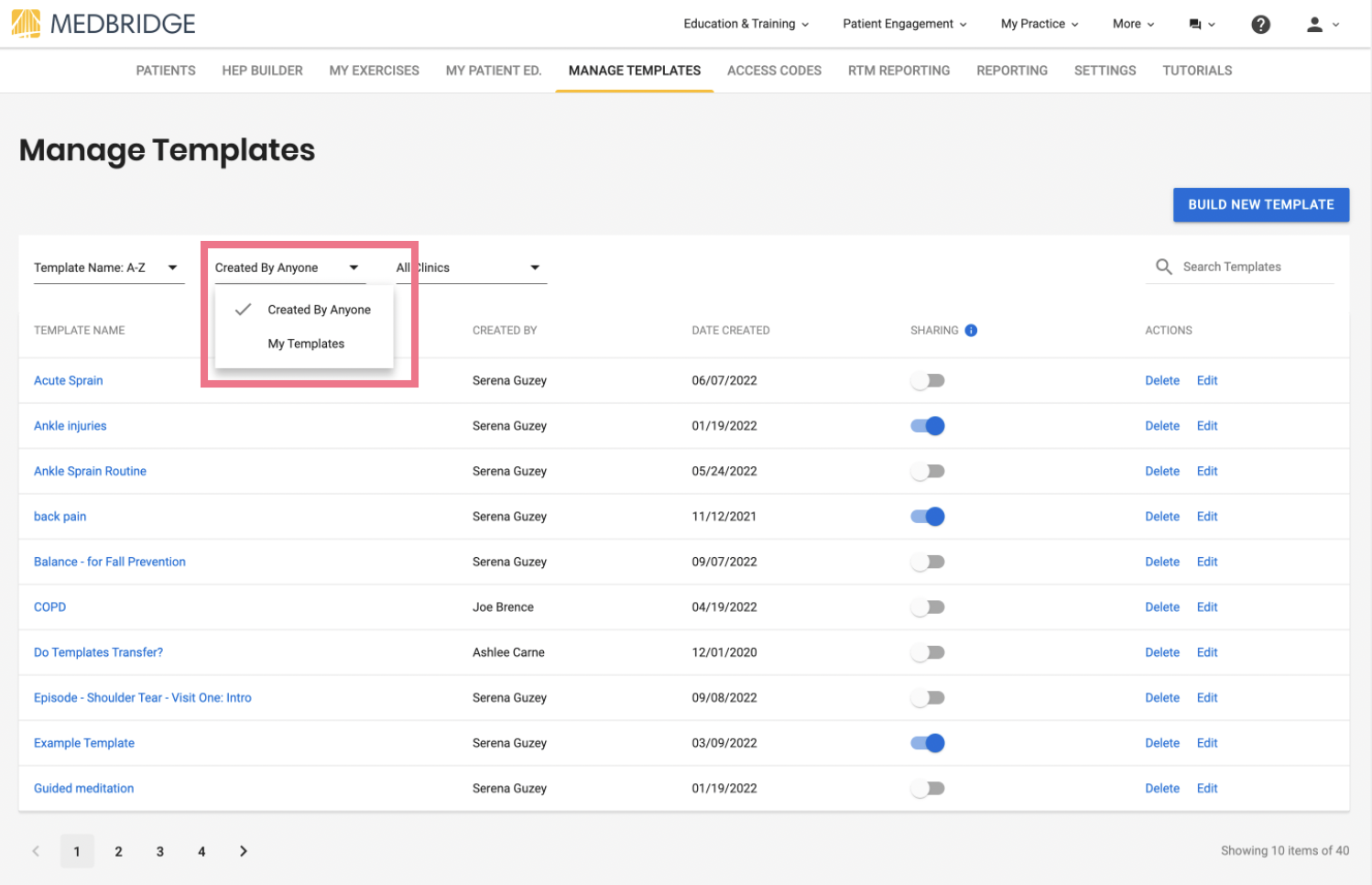Click the MedBridge logo
1372x885 pixels.
103,24
